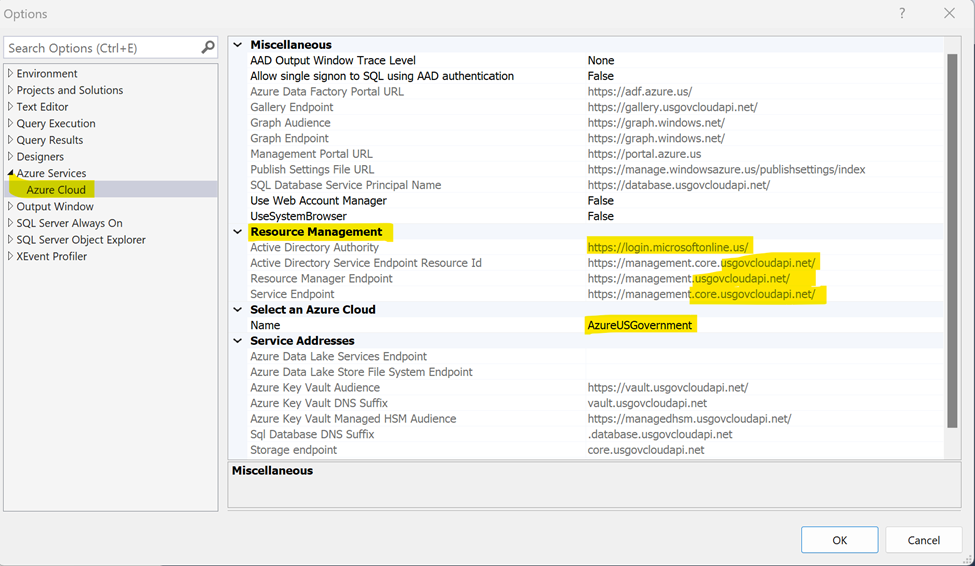975x566 pixels.
Task: Change Use Web Account Manager False value
Action: click(x=601, y=200)
